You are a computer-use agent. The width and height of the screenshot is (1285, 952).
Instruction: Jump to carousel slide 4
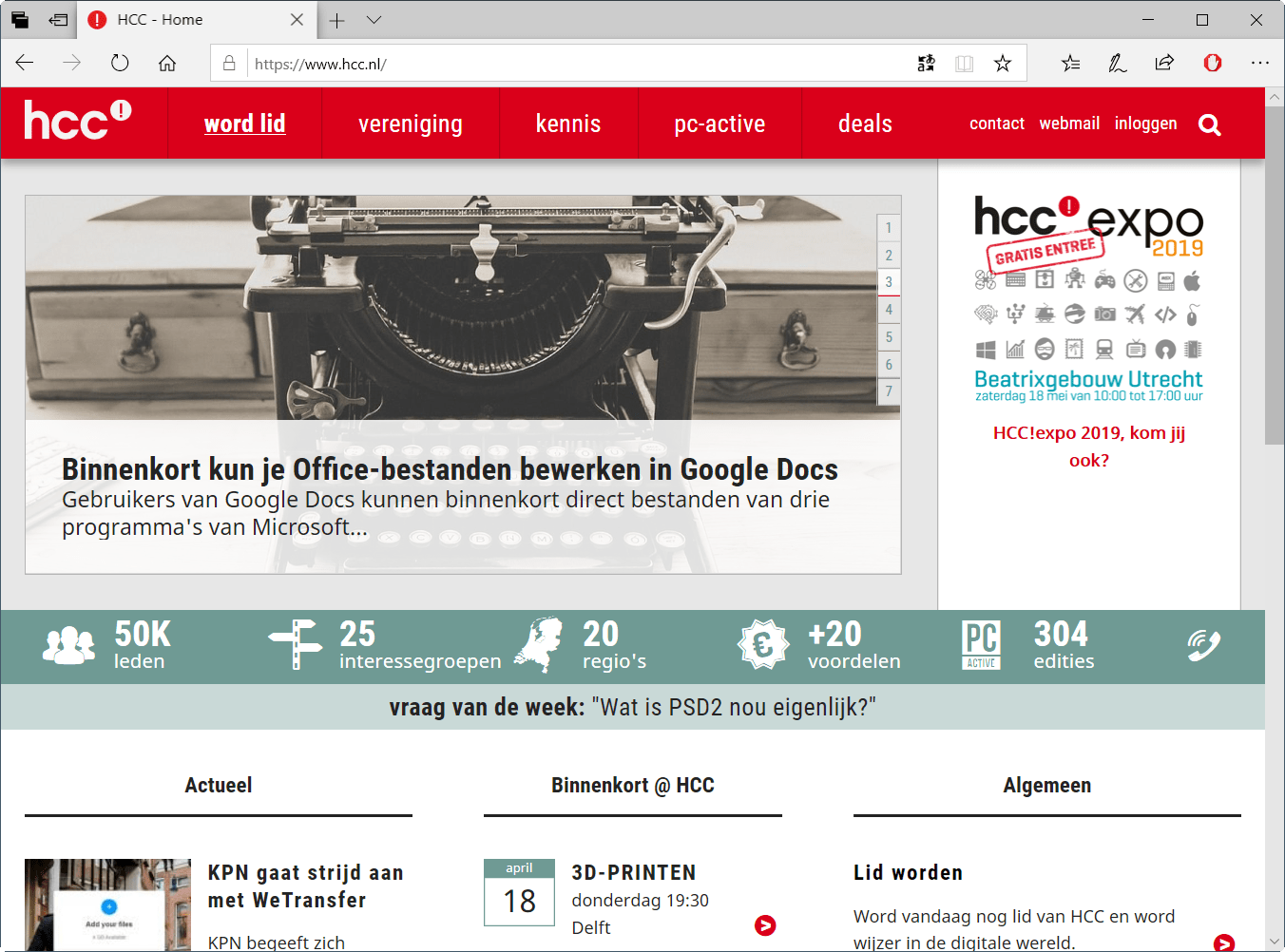(889, 309)
